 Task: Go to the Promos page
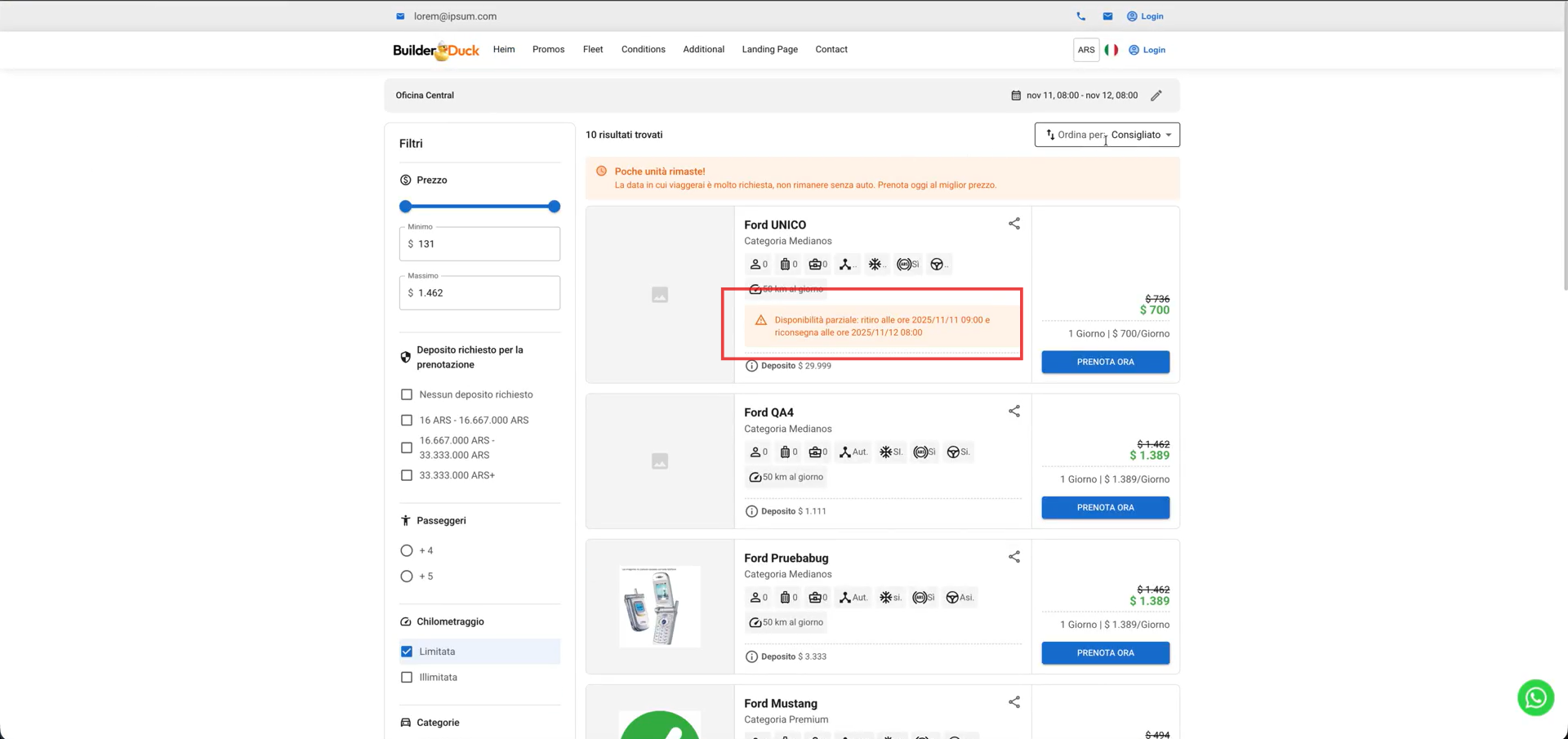(x=548, y=50)
